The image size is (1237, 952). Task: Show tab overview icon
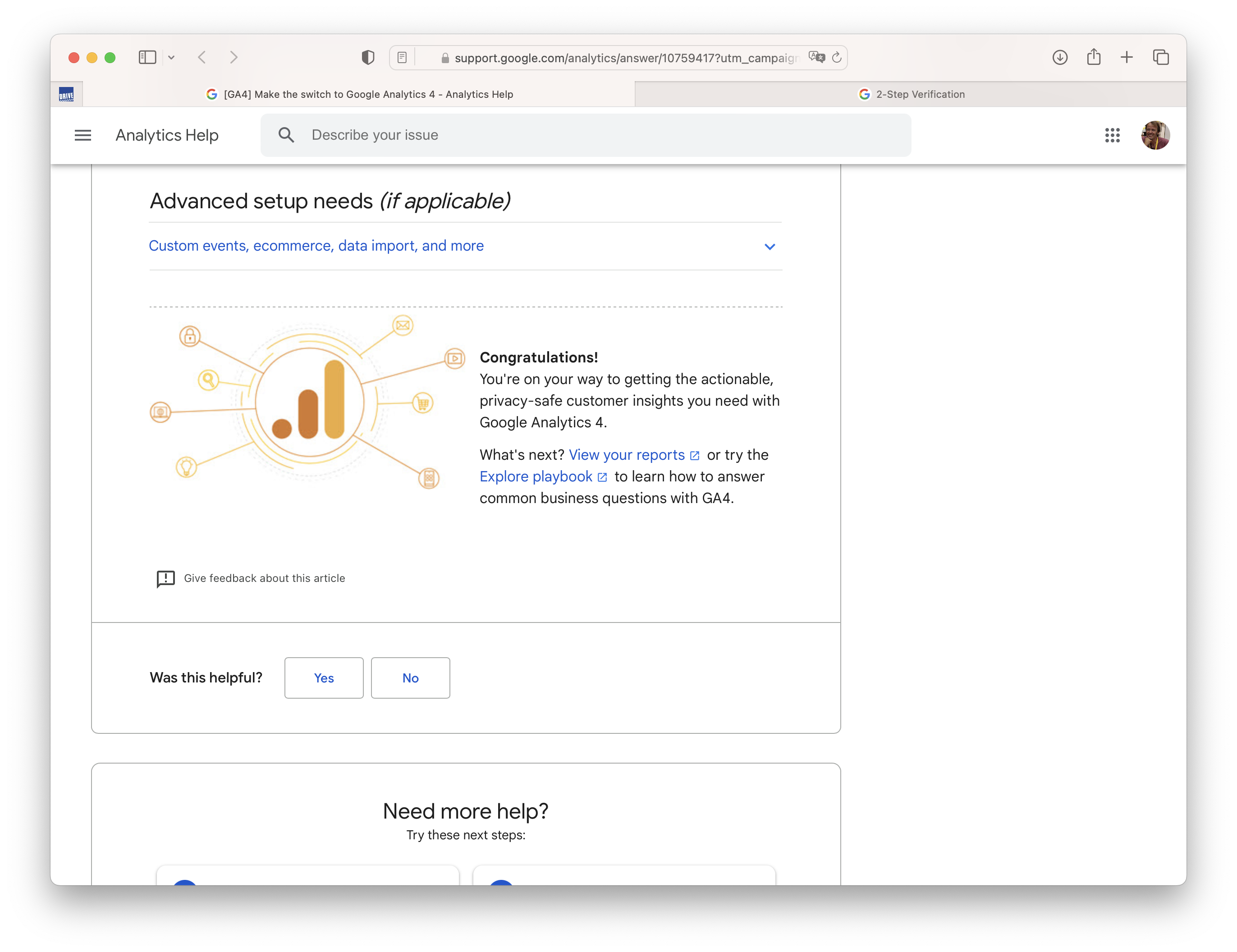[1160, 57]
